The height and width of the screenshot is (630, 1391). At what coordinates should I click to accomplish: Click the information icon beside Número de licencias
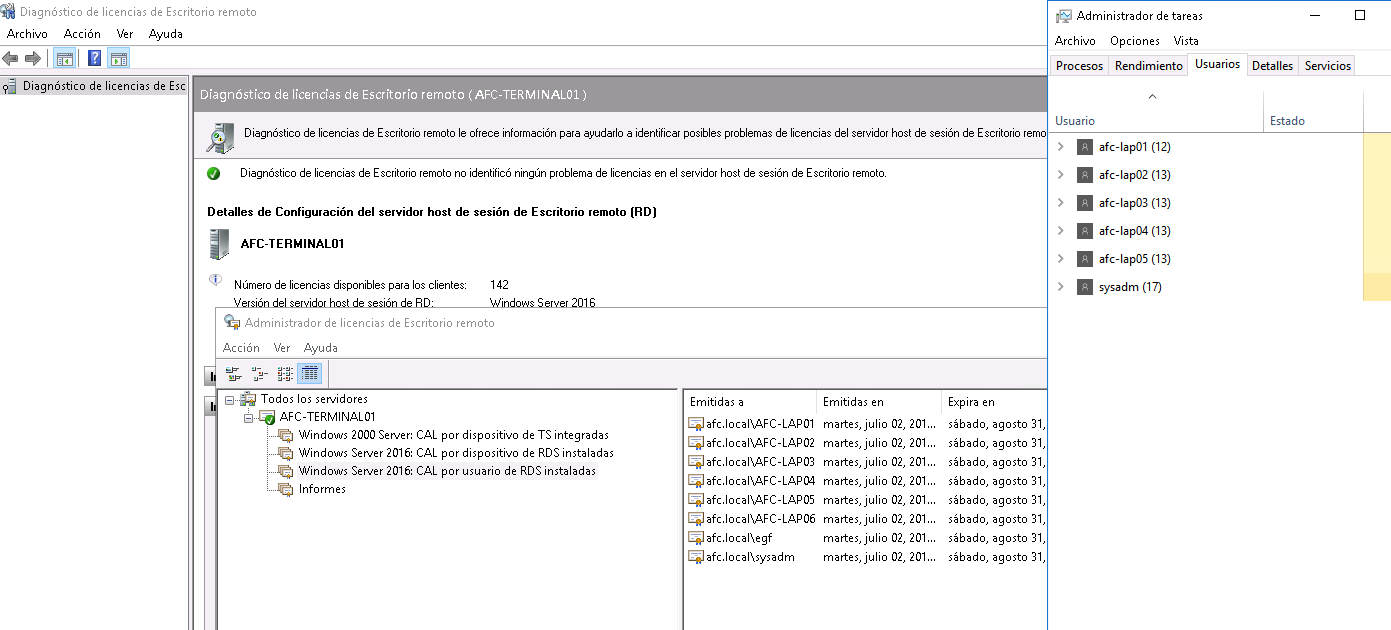[215, 280]
